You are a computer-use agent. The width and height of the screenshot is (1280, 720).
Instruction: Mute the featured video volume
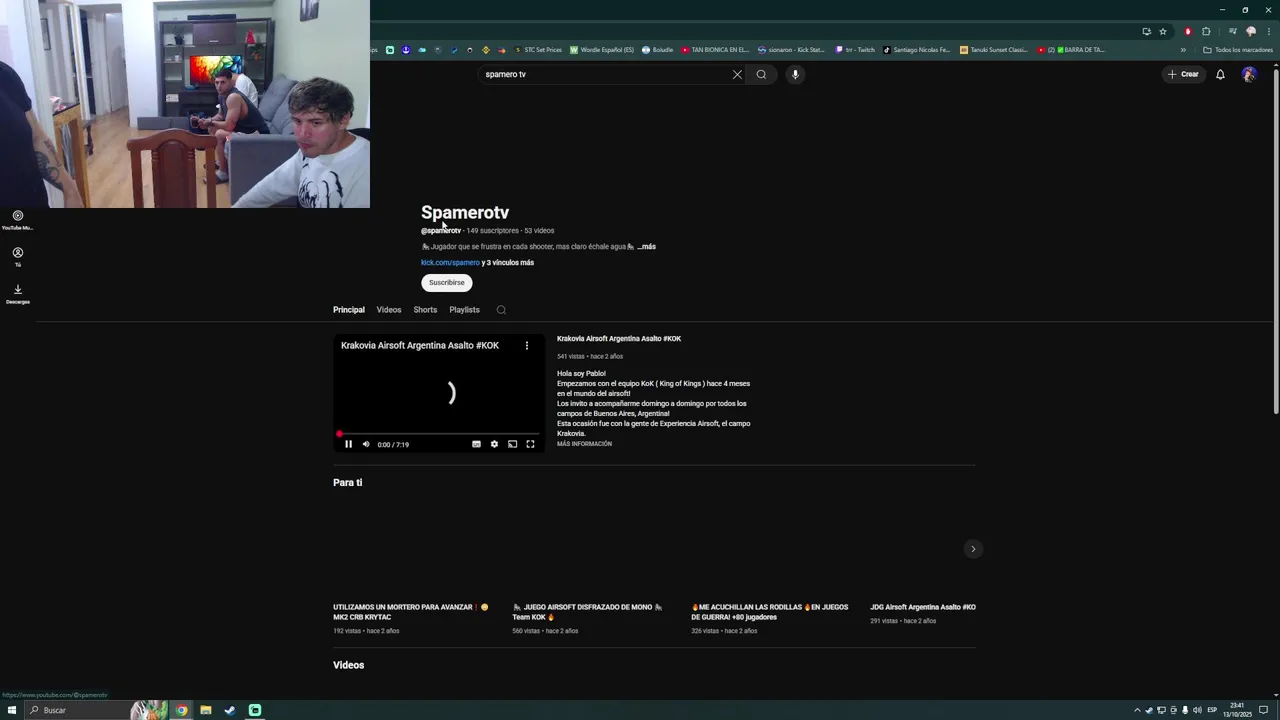[366, 444]
